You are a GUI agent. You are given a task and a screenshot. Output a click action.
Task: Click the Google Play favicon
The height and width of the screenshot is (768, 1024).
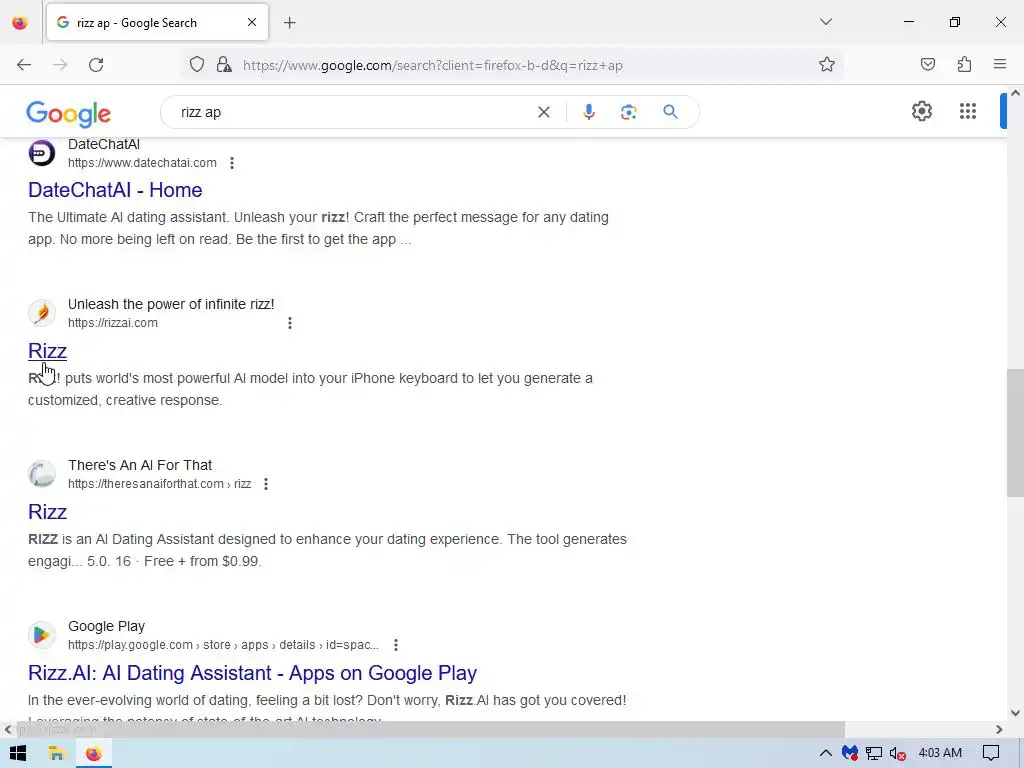[x=42, y=635]
